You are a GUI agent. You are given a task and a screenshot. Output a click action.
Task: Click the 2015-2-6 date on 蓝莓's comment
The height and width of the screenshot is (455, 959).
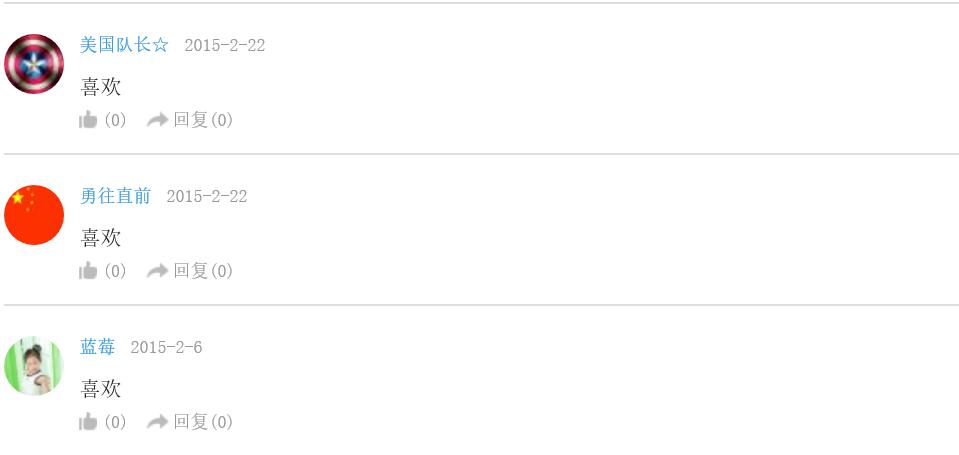point(166,347)
